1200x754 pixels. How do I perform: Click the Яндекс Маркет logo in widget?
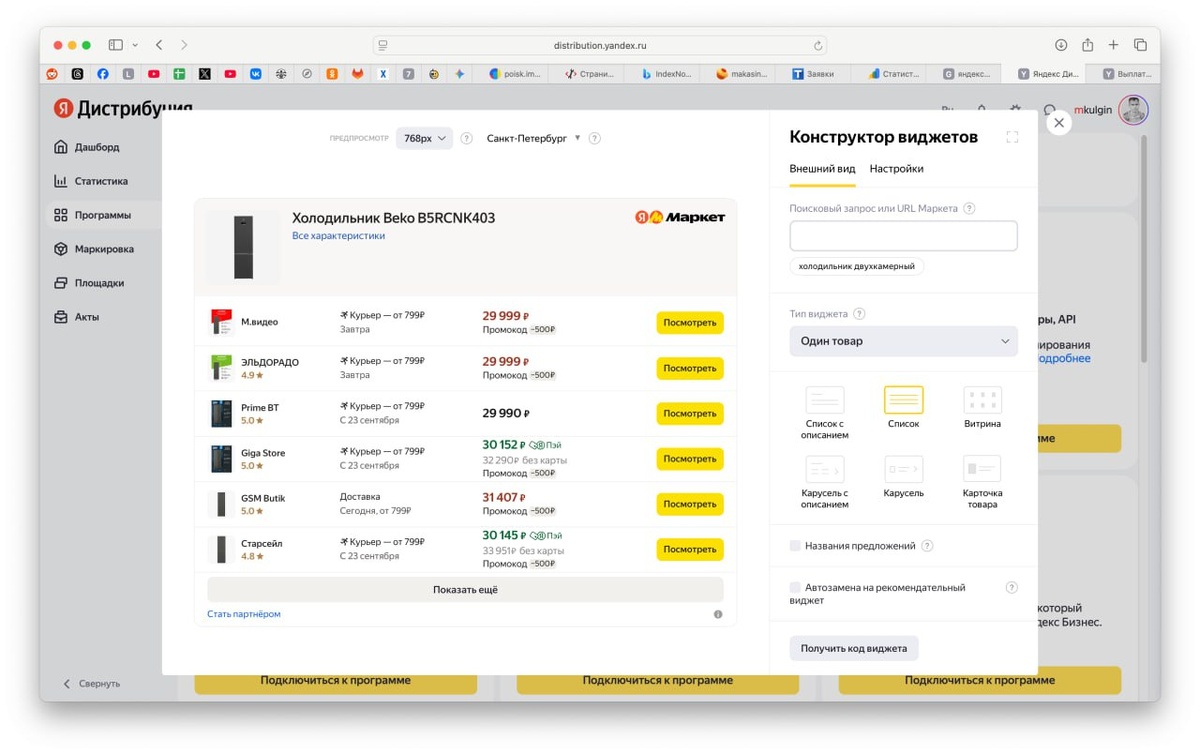[x=680, y=217]
